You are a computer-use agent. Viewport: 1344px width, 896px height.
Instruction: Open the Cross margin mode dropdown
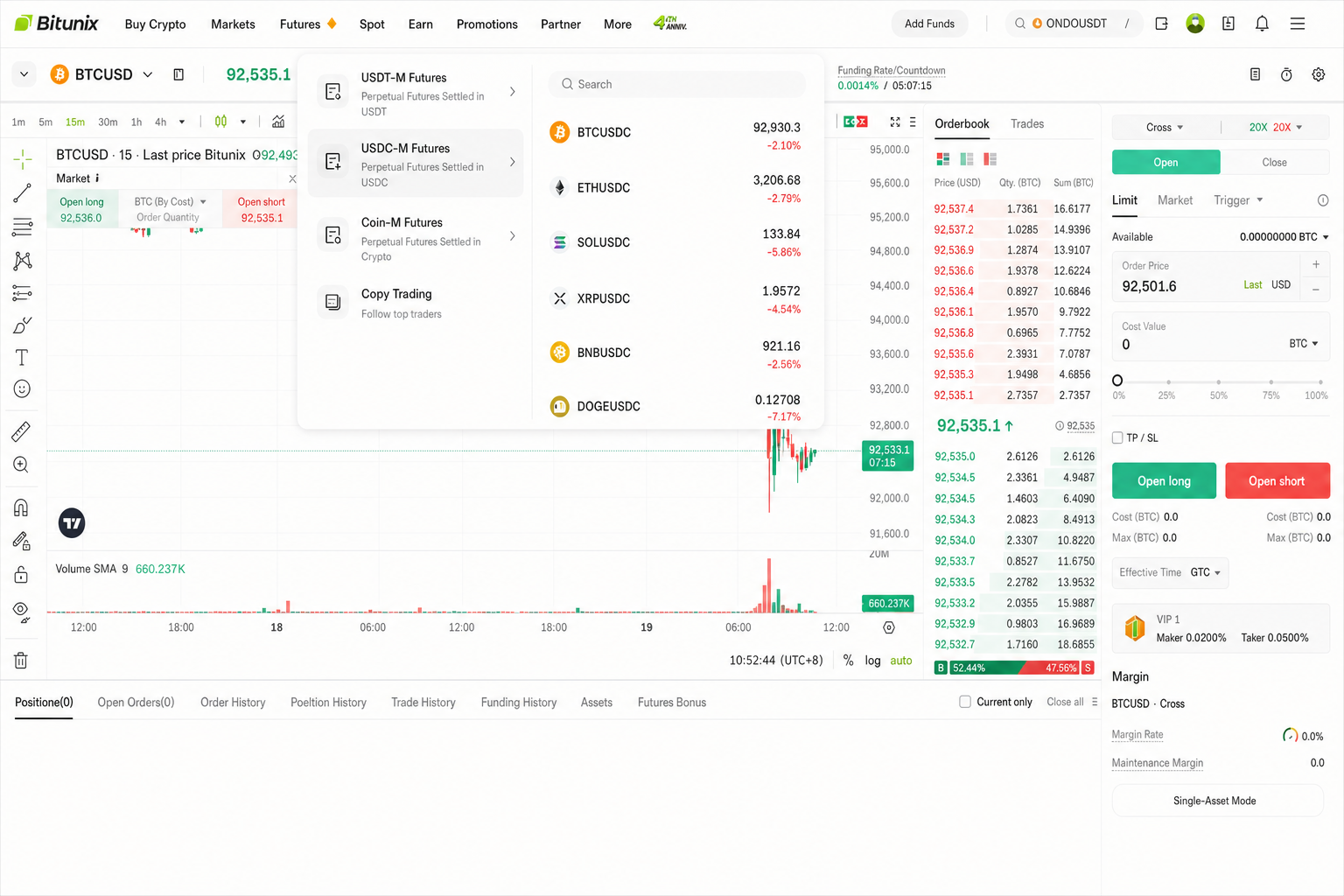coord(1165,127)
